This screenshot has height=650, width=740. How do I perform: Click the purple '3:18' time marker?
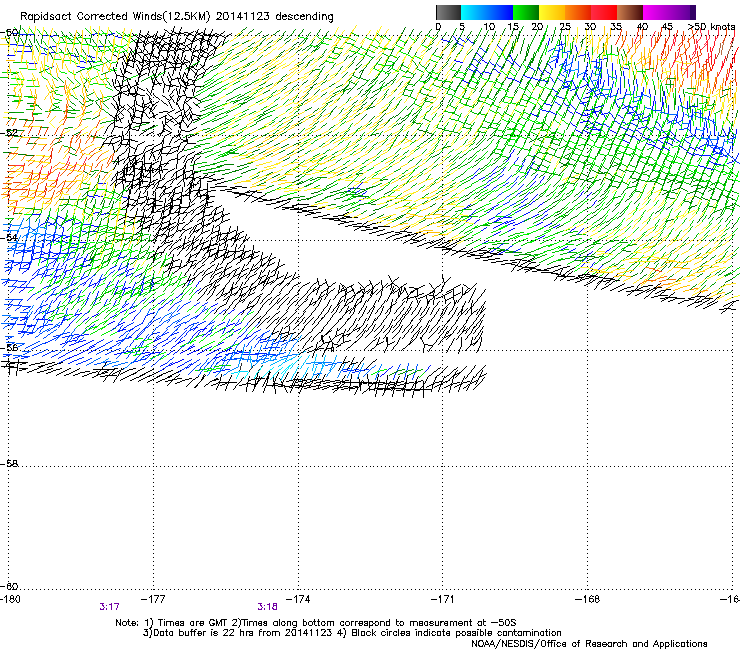(267, 607)
